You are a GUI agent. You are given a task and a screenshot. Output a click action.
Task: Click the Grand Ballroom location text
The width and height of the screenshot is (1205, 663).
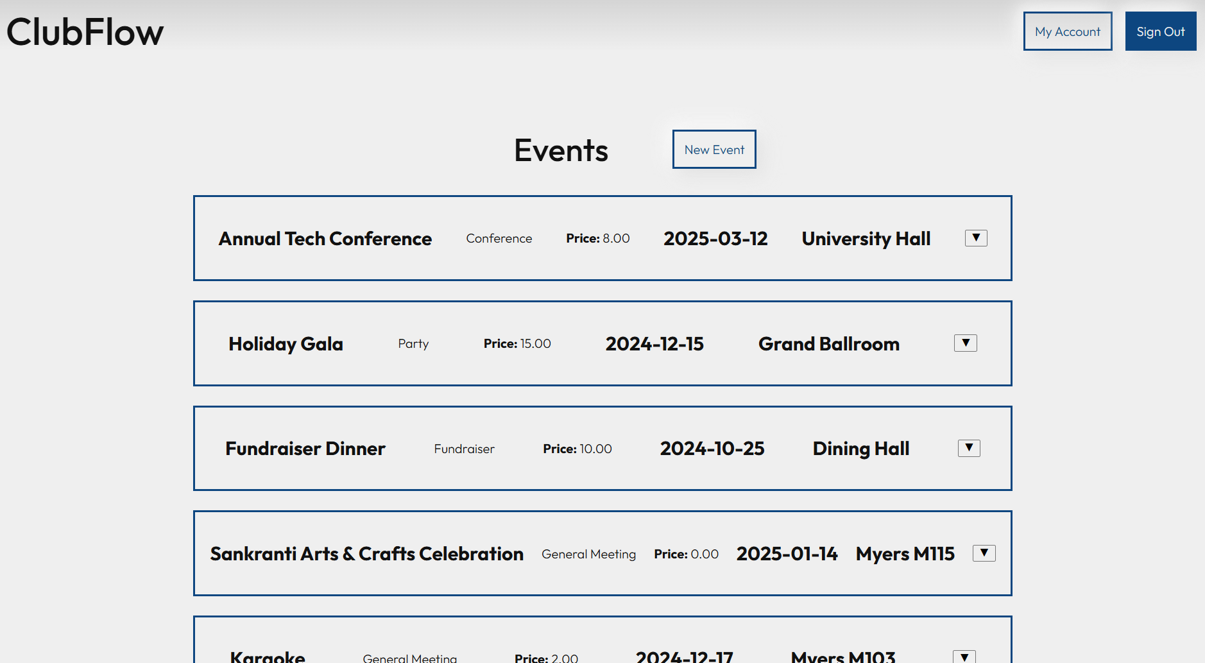pyautogui.click(x=828, y=344)
